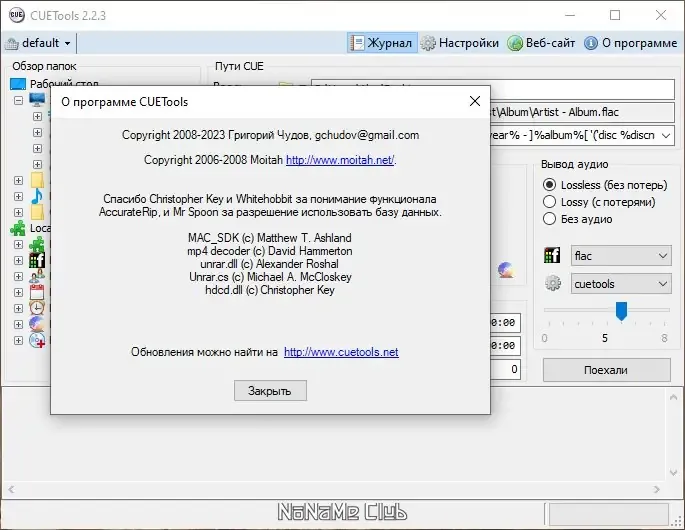
Task: Maximize the CUETools 2.2.3 window
Action: click(615, 15)
